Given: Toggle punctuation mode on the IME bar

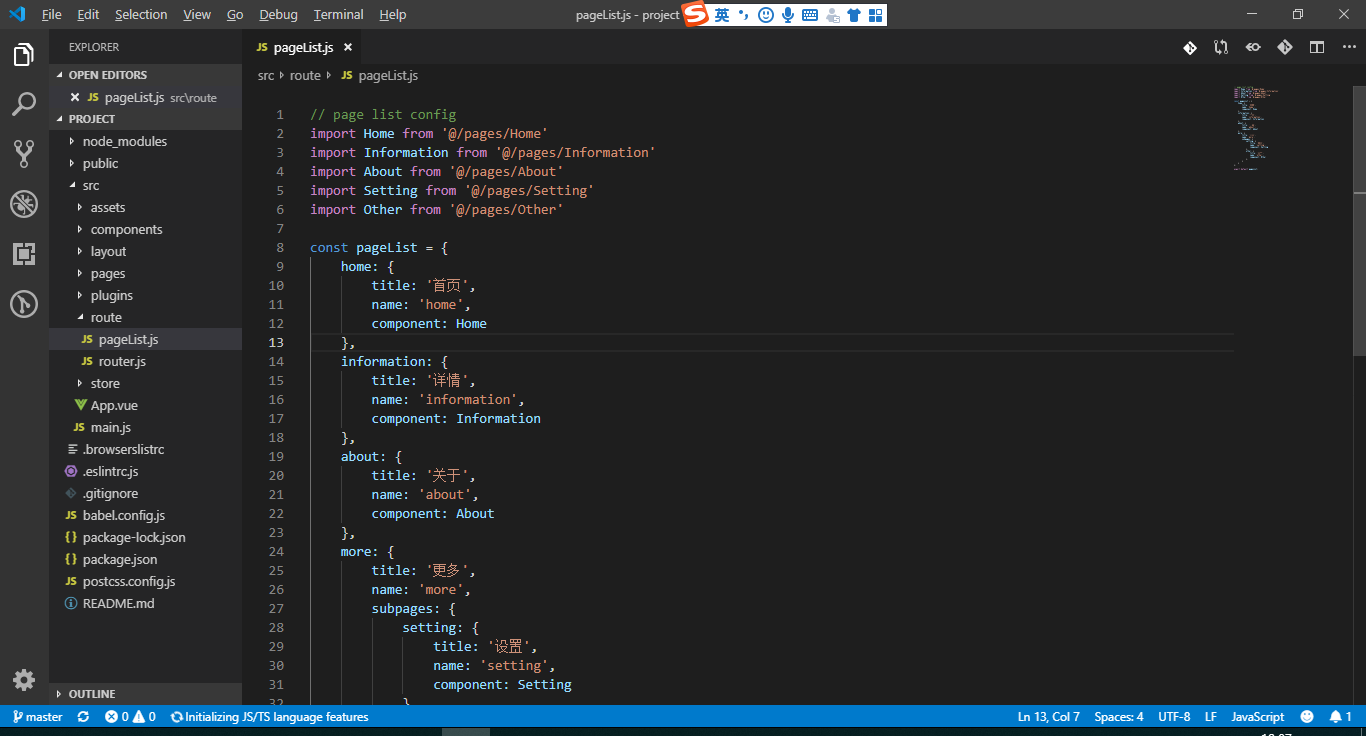Looking at the screenshot, I should point(743,14).
